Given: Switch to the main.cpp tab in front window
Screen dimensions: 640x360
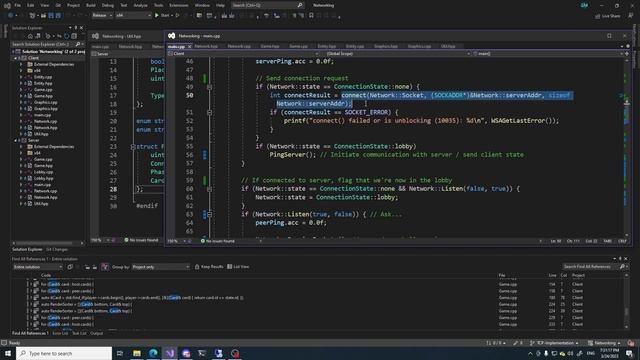Looking at the screenshot, I should (x=176, y=47).
